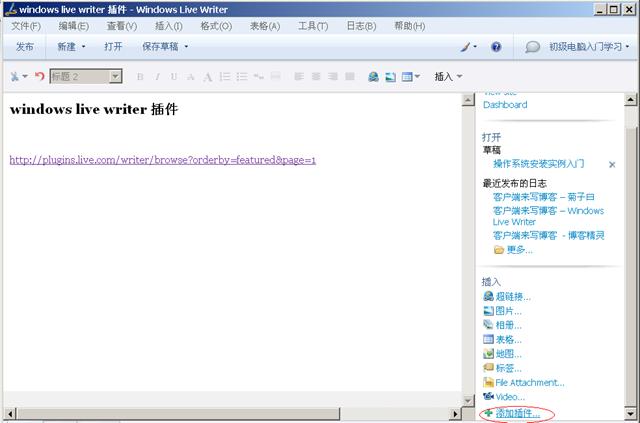Open the paintbrush theme color dropdown
Screen dimensions: 640x423
[468, 47]
